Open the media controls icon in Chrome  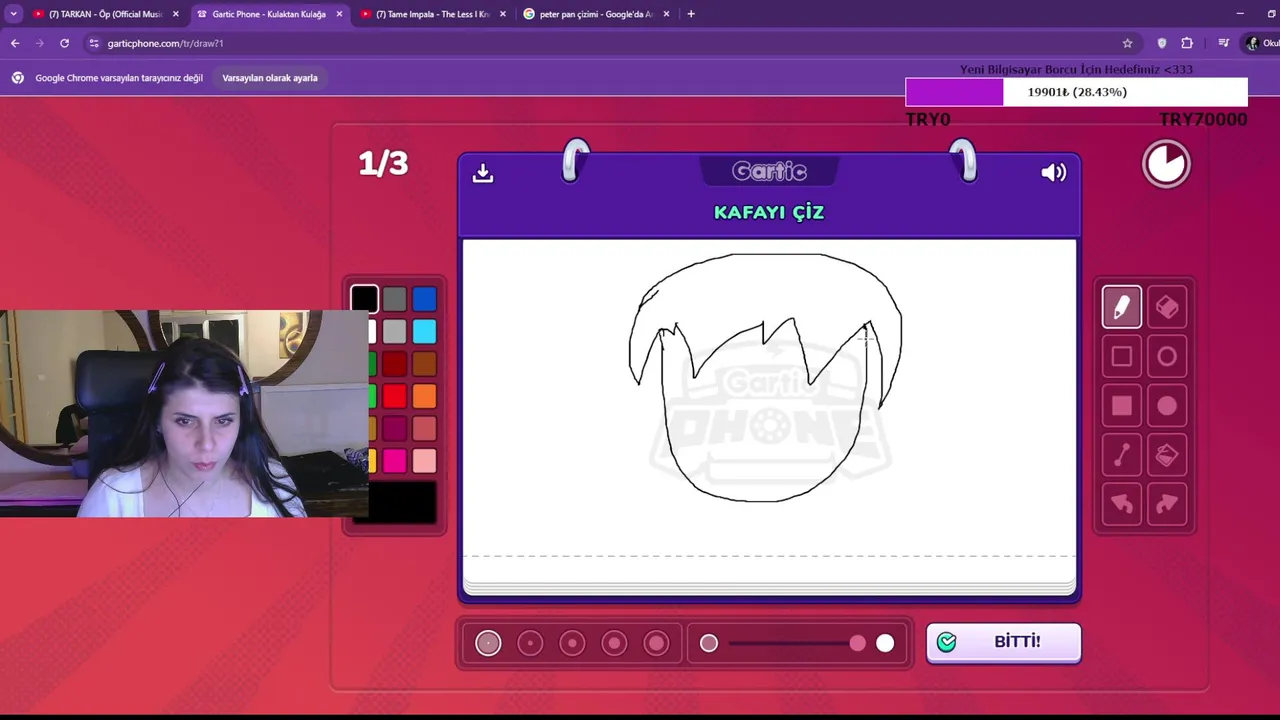(x=1223, y=43)
